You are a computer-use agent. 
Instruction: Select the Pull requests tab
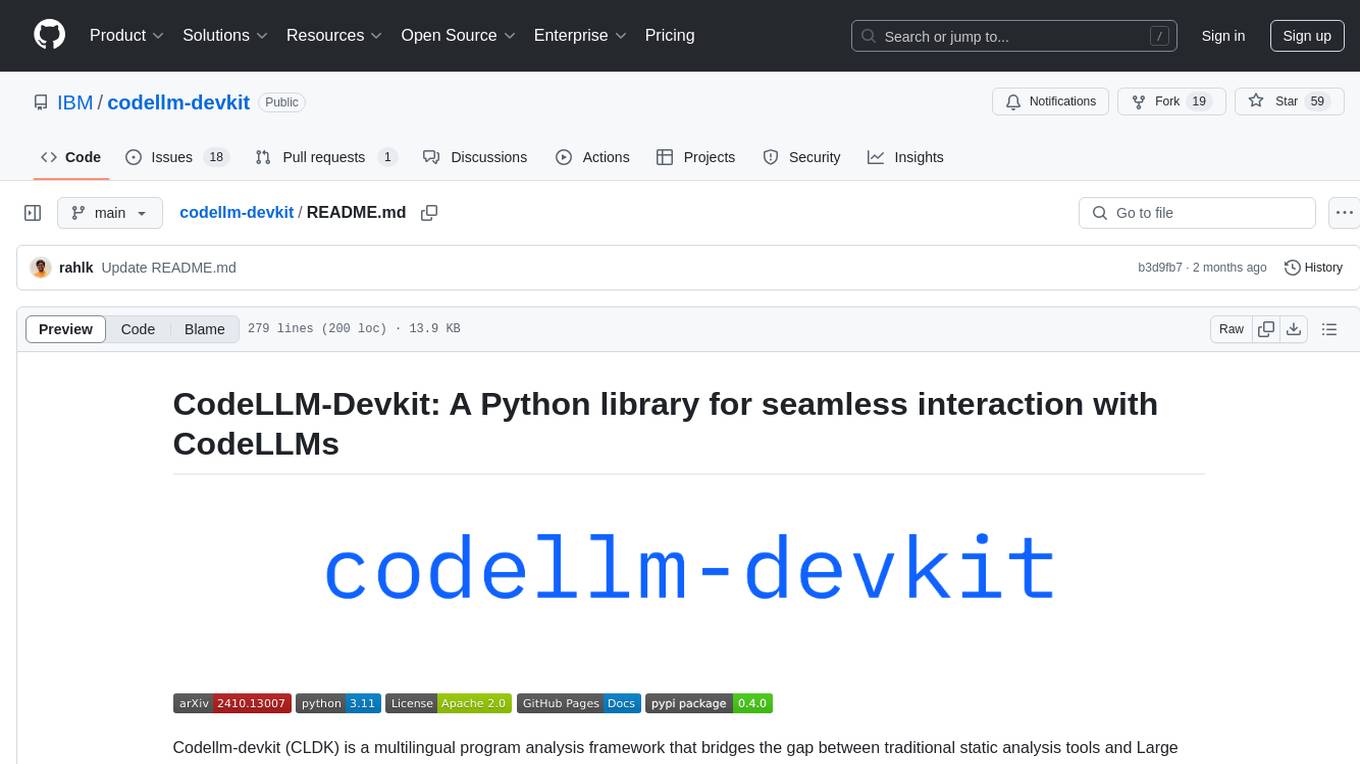coord(326,157)
